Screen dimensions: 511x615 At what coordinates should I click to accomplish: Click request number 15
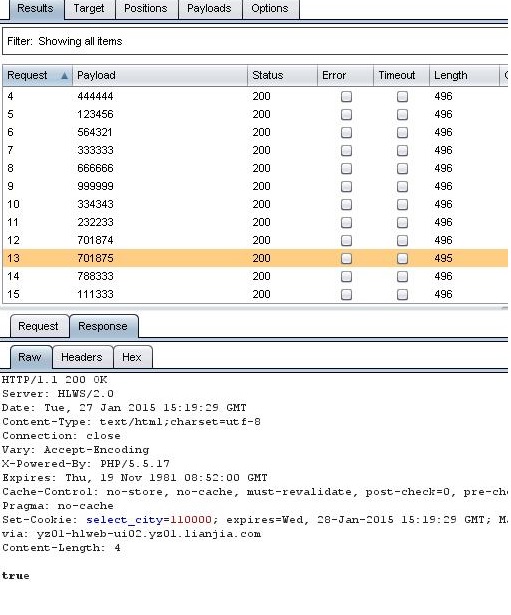pos(13,295)
